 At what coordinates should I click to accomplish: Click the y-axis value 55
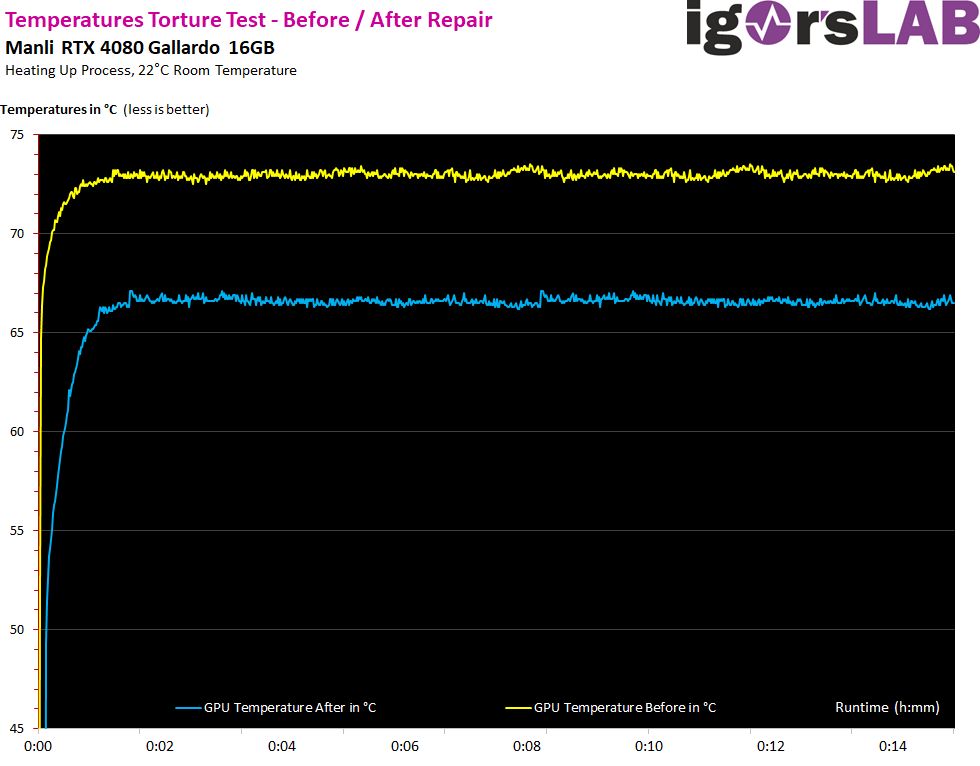click(x=17, y=530)
